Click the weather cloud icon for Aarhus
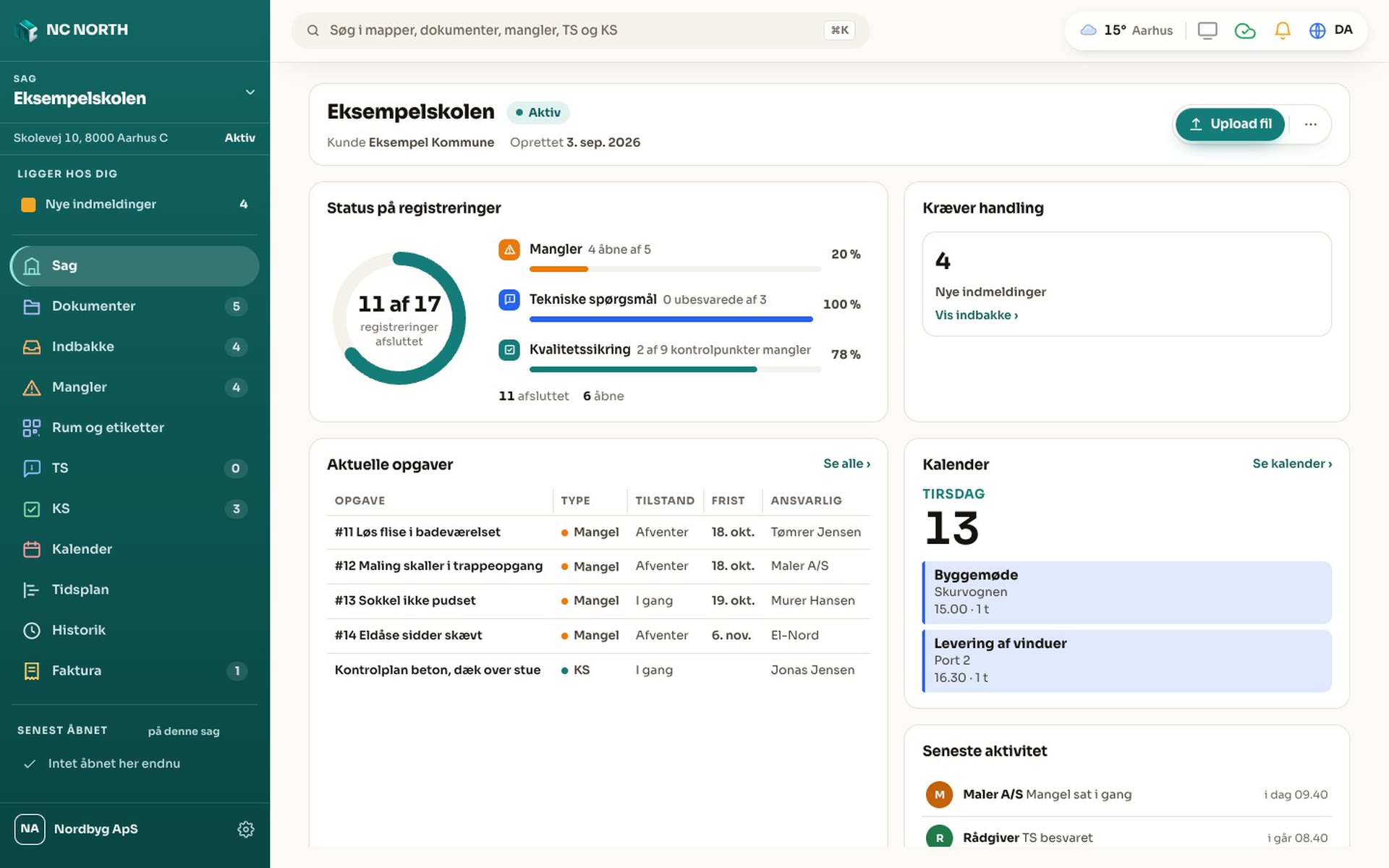The image size is (1389, 868). pos(1088,30)
